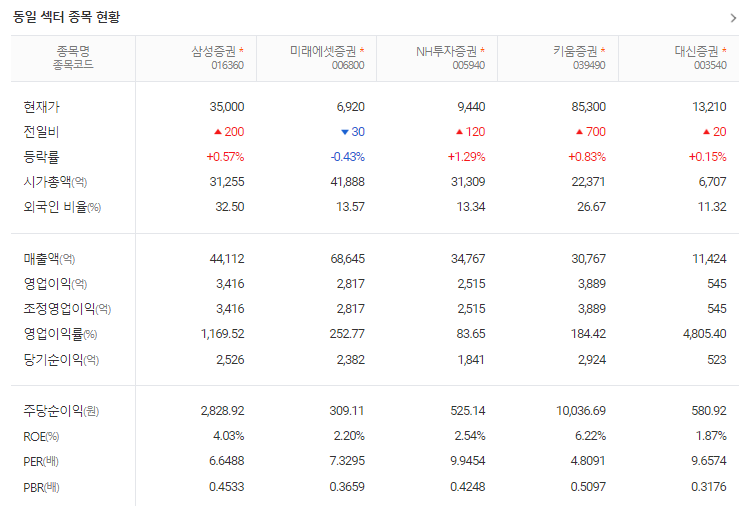Click revenue value 68,645

348,259
